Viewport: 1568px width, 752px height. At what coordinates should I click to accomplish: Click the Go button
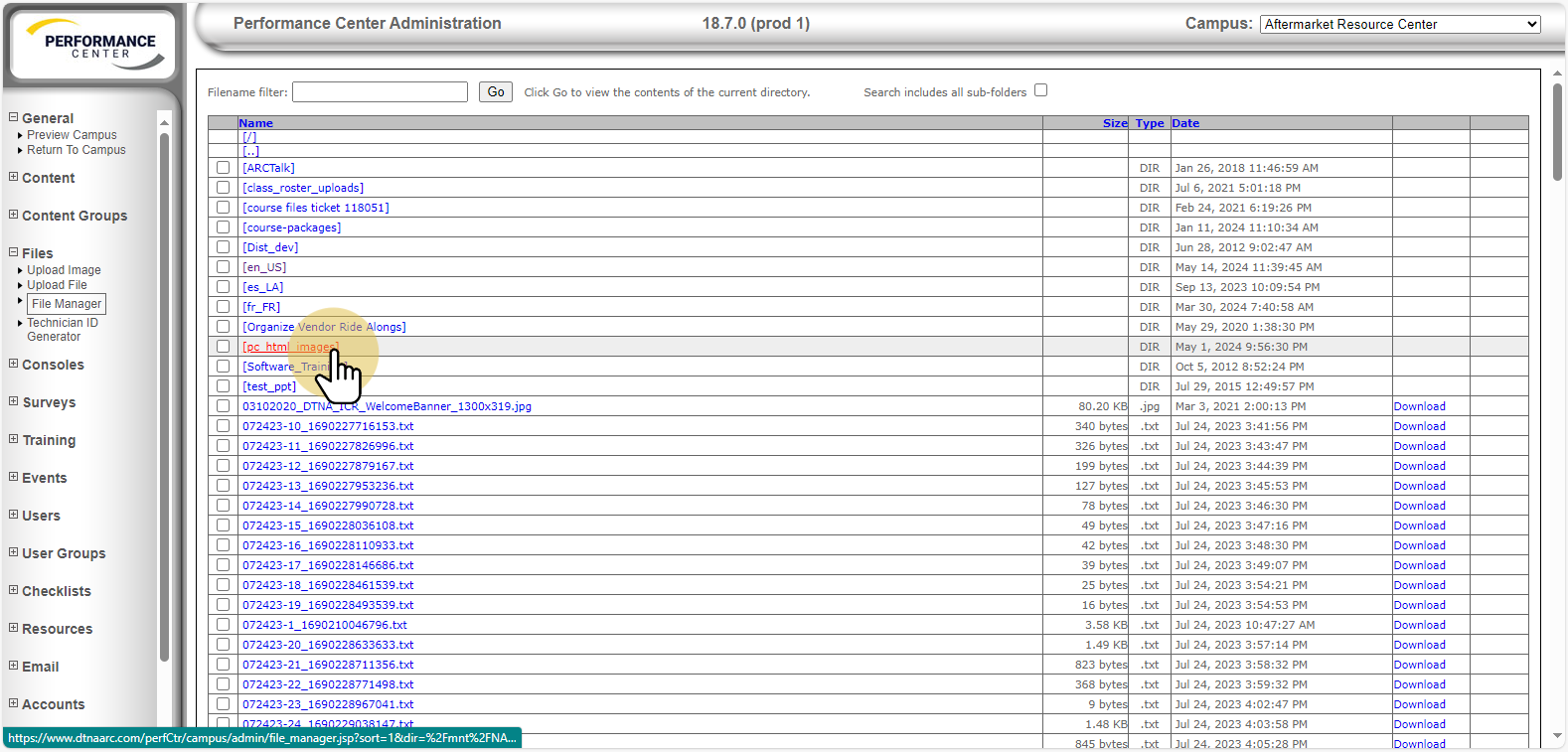click(x=496, y=92)
